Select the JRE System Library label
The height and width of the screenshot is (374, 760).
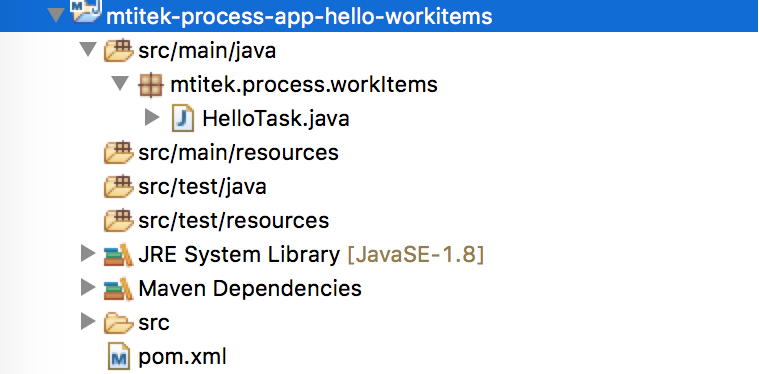[239, 255]
